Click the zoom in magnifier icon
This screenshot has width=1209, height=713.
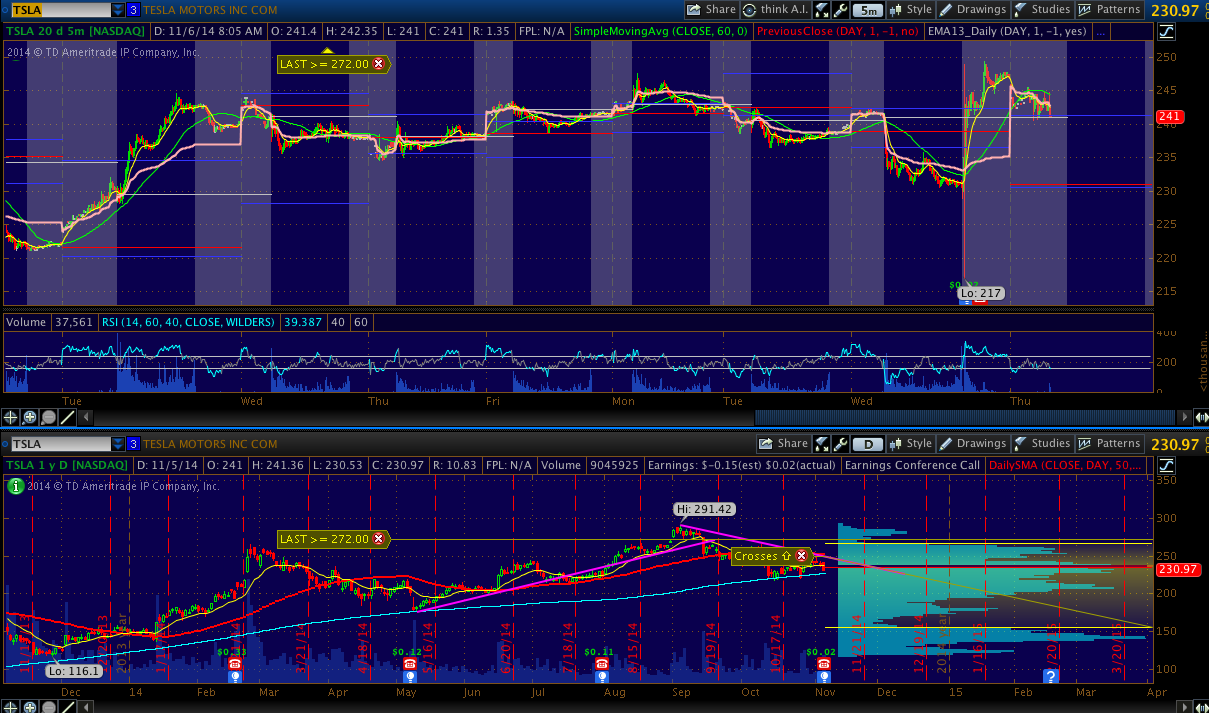[x=30, y=417]
